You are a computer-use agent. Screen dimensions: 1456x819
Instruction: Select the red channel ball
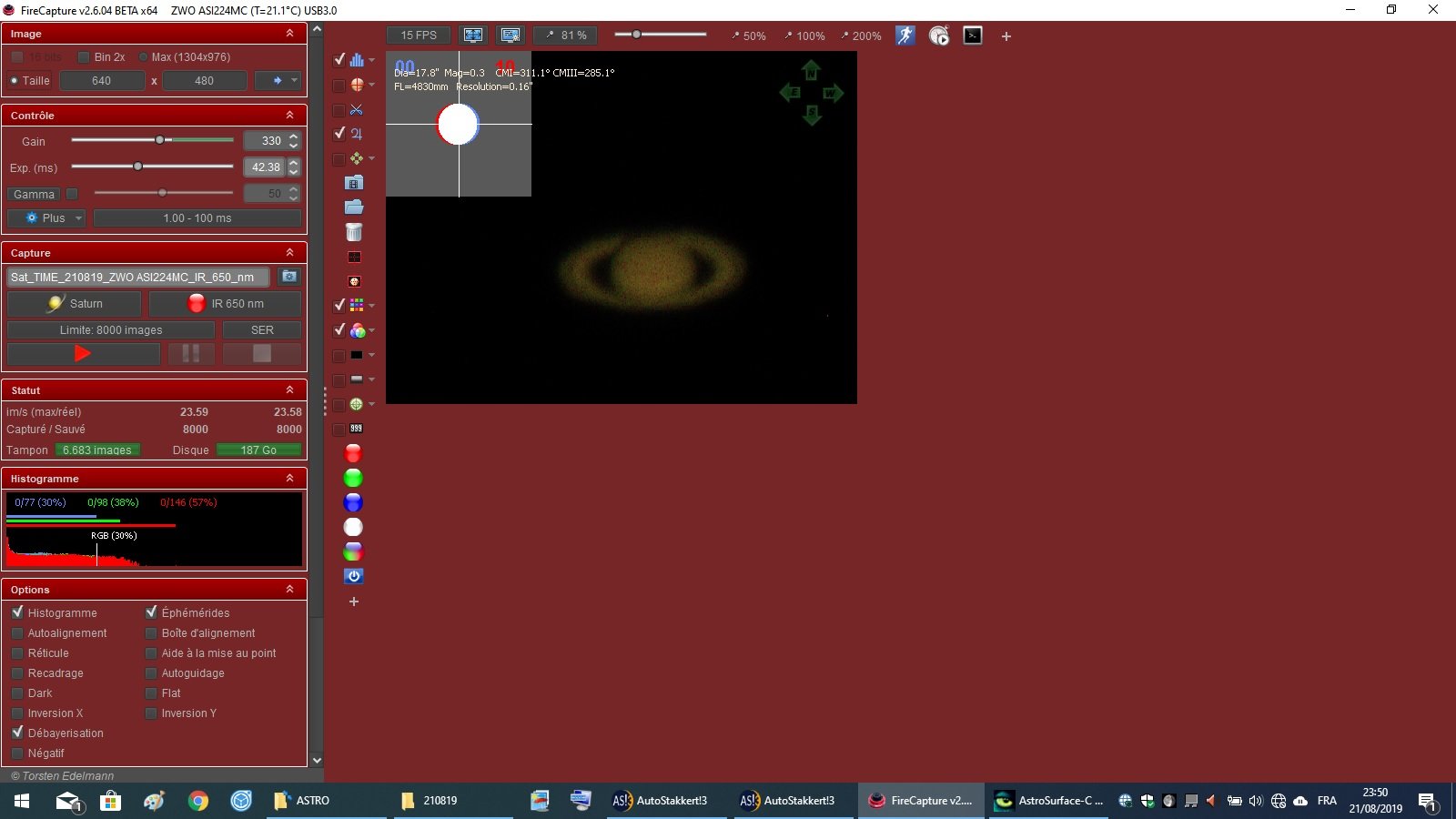(353, 453)
